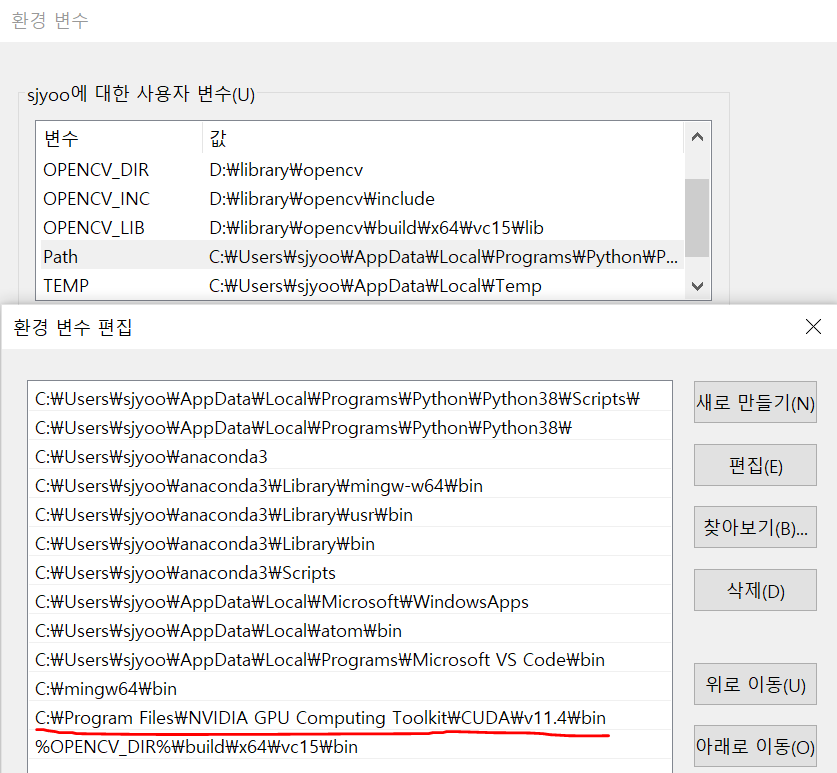This screenshot has height=773, width=837.
Task: Click the D:\library\opencv\include value cell
Action: pos(322,199)
